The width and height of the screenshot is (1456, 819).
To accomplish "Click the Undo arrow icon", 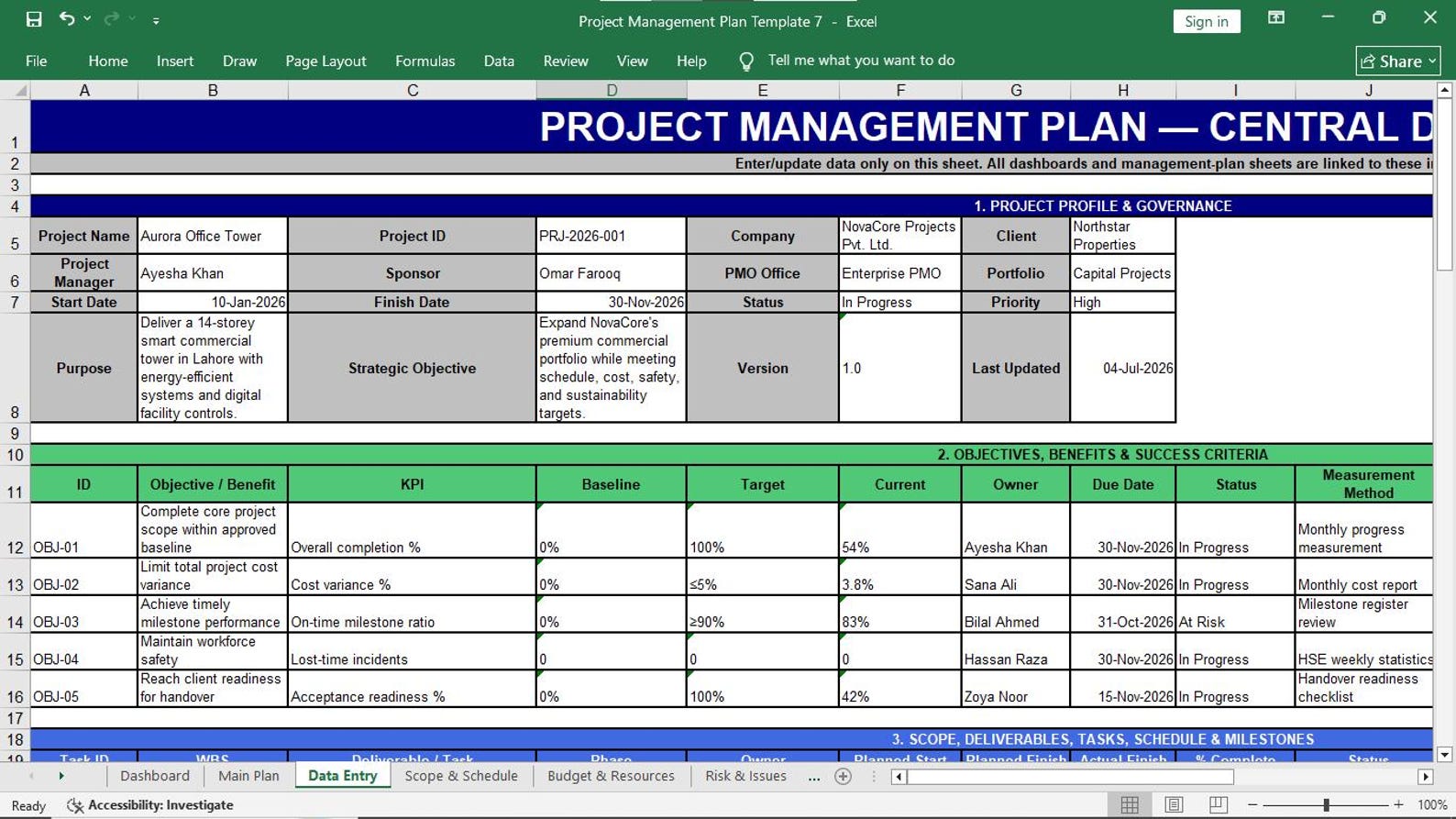I will (x=67, y=18).
